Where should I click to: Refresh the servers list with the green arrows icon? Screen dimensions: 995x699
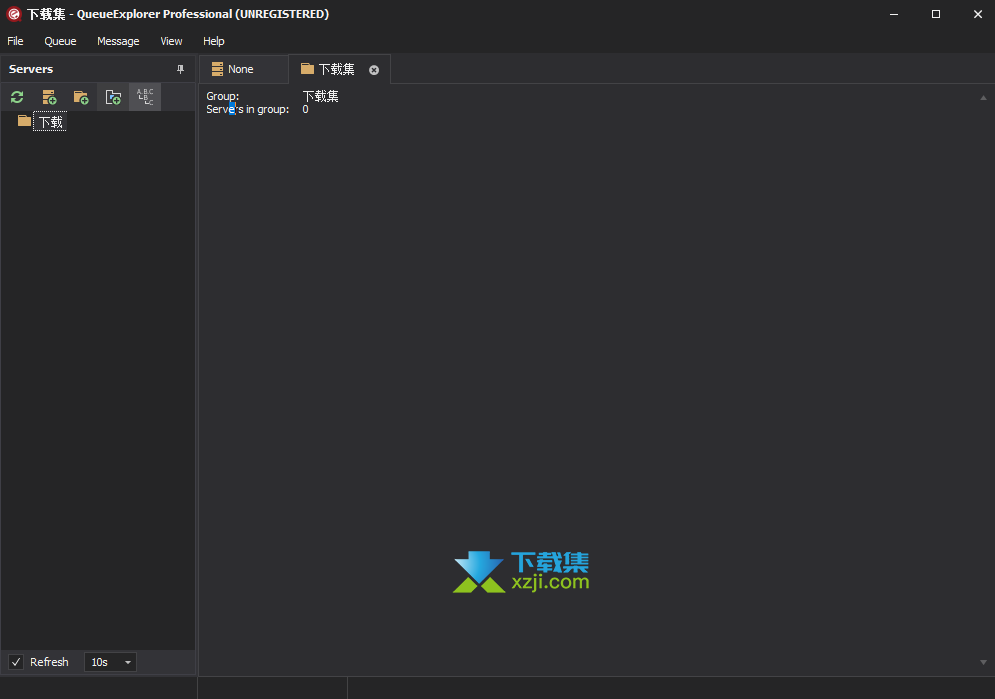17,97
